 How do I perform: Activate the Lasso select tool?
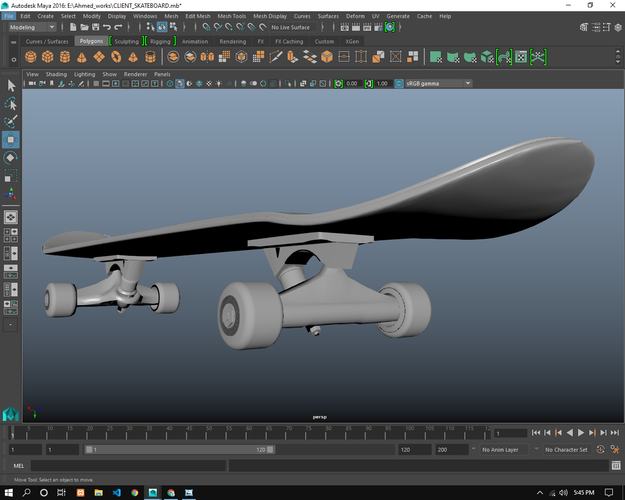pos(11,104)
